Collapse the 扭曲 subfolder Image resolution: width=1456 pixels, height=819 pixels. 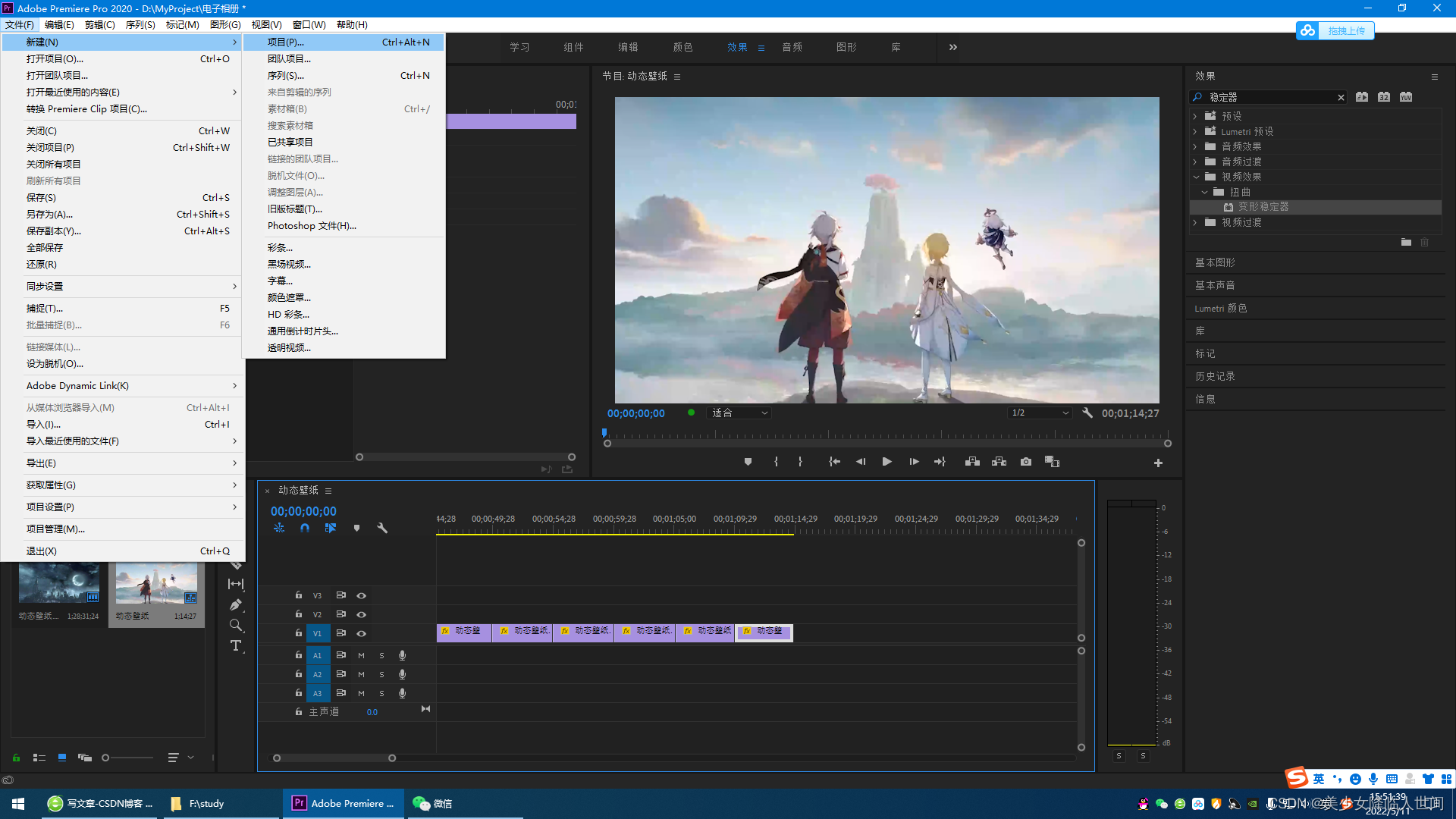[1204, 193]
